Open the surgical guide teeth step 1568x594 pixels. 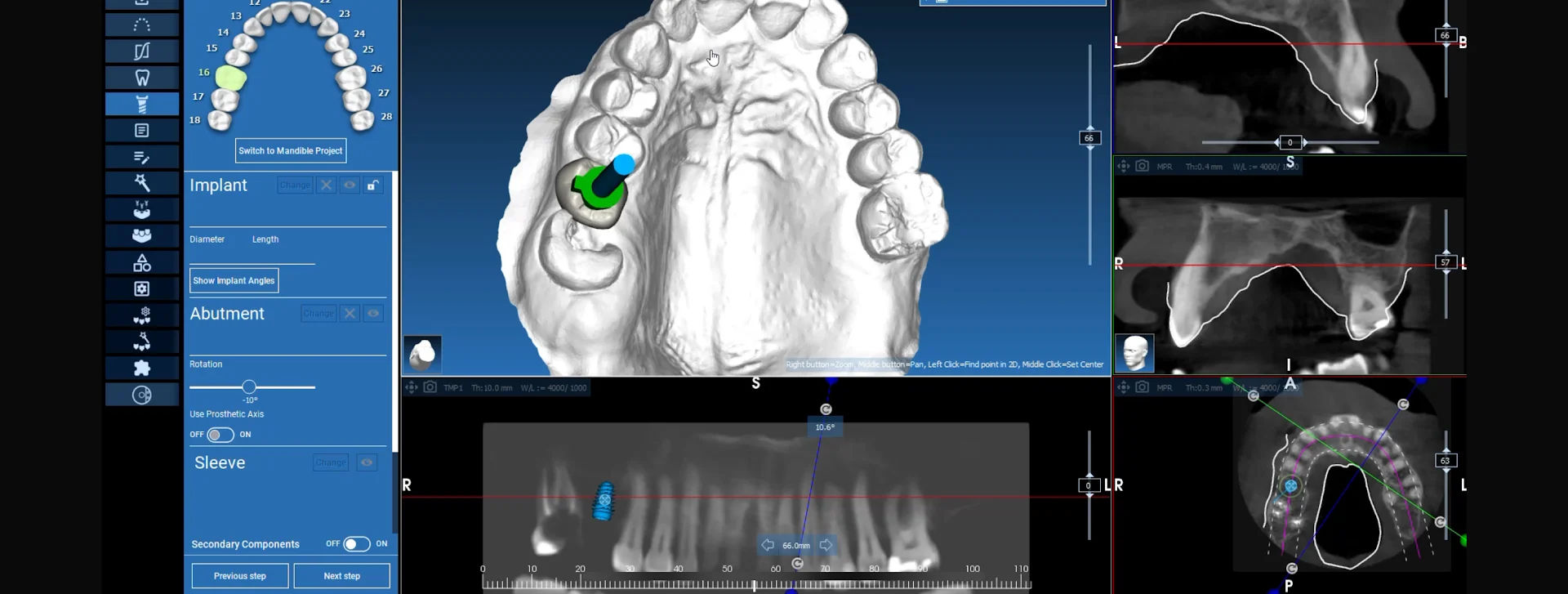[x=142, y=235]
